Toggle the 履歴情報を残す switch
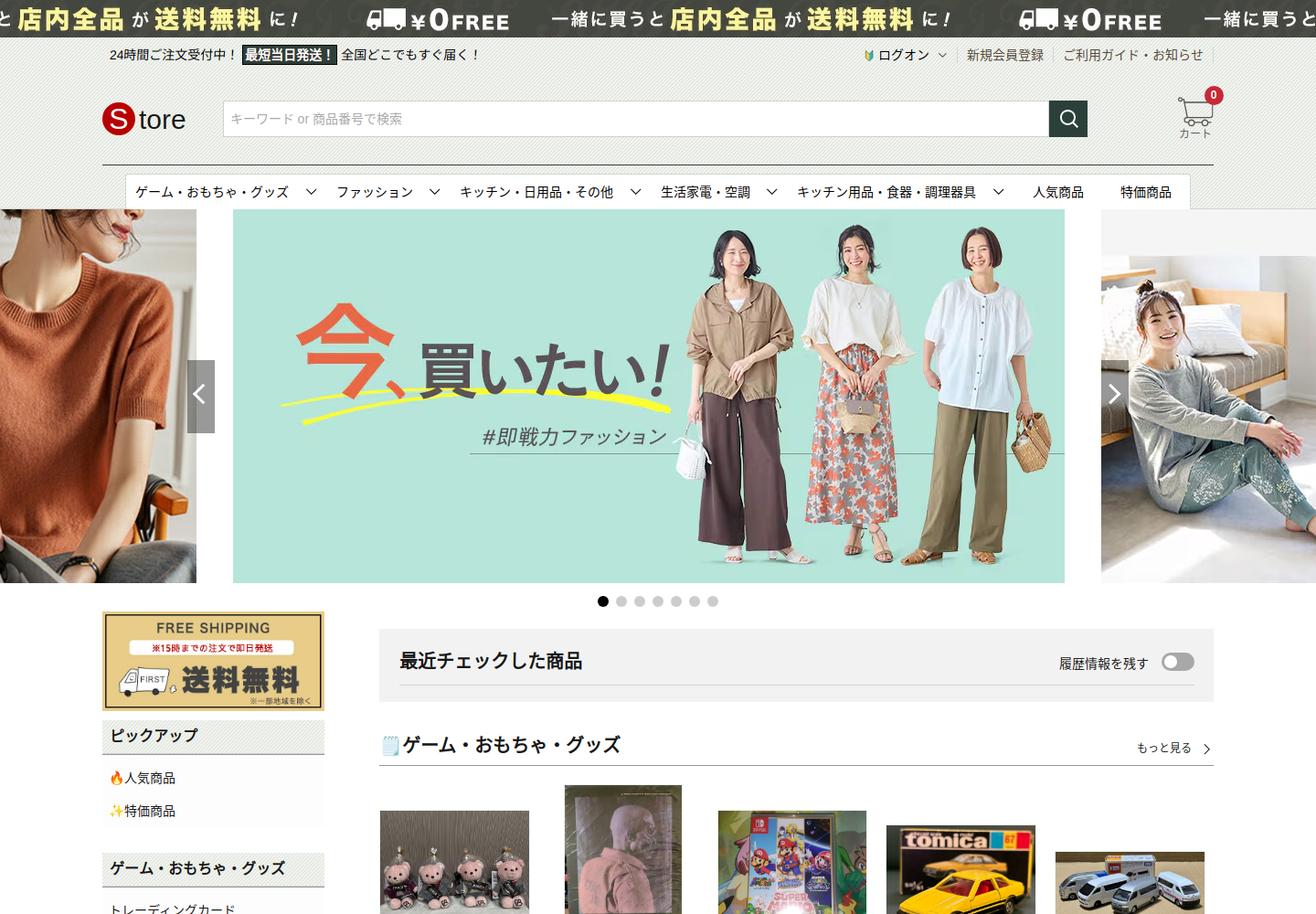This screenshot has height=914, width=1316. click(1178, 662)
